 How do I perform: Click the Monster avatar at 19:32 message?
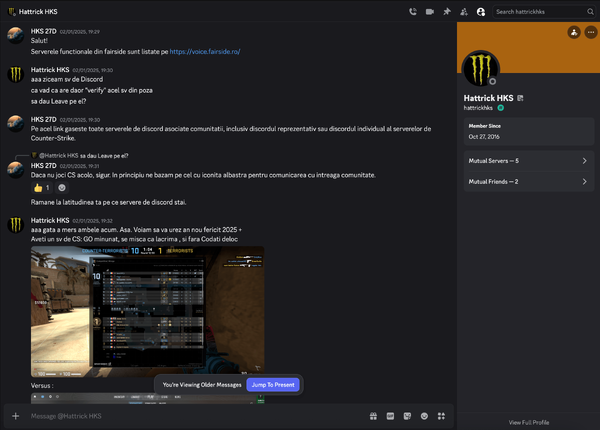pyautogui.click(x=16, y=225)
